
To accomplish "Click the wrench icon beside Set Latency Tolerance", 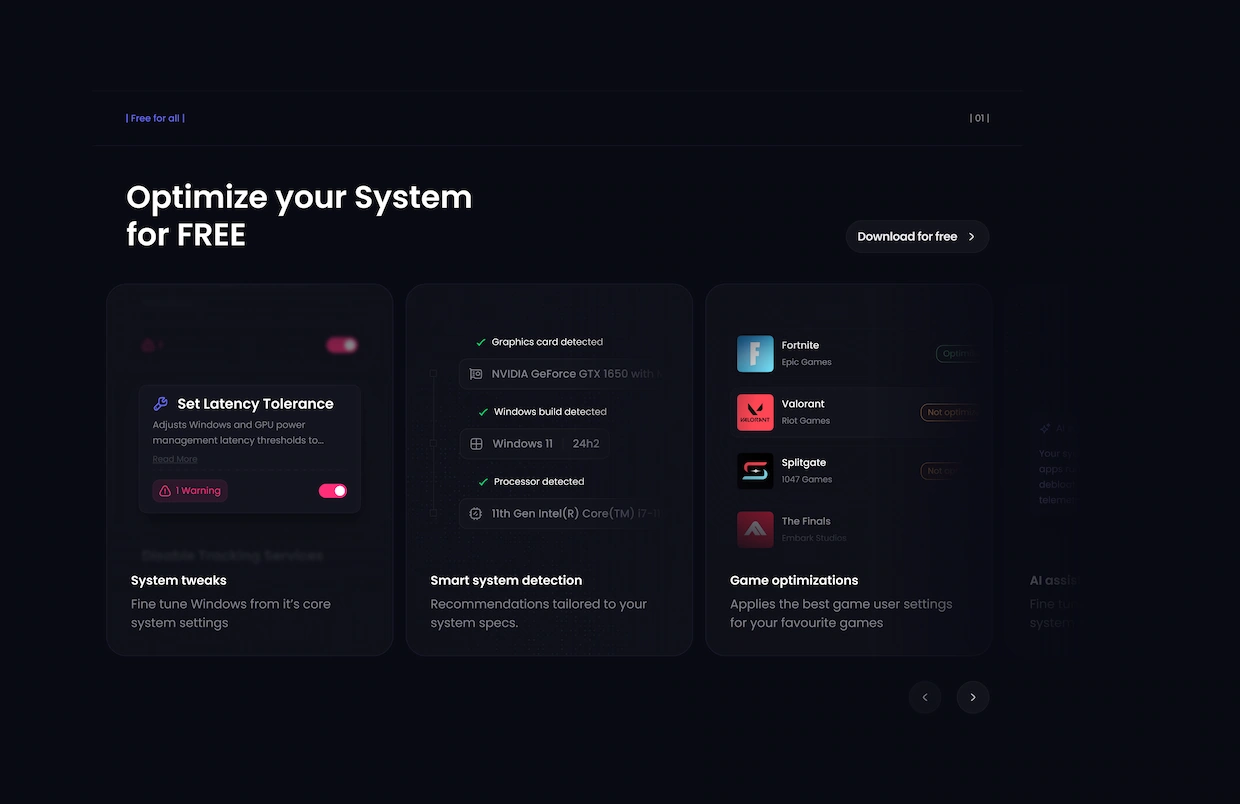I will point(160,404).
